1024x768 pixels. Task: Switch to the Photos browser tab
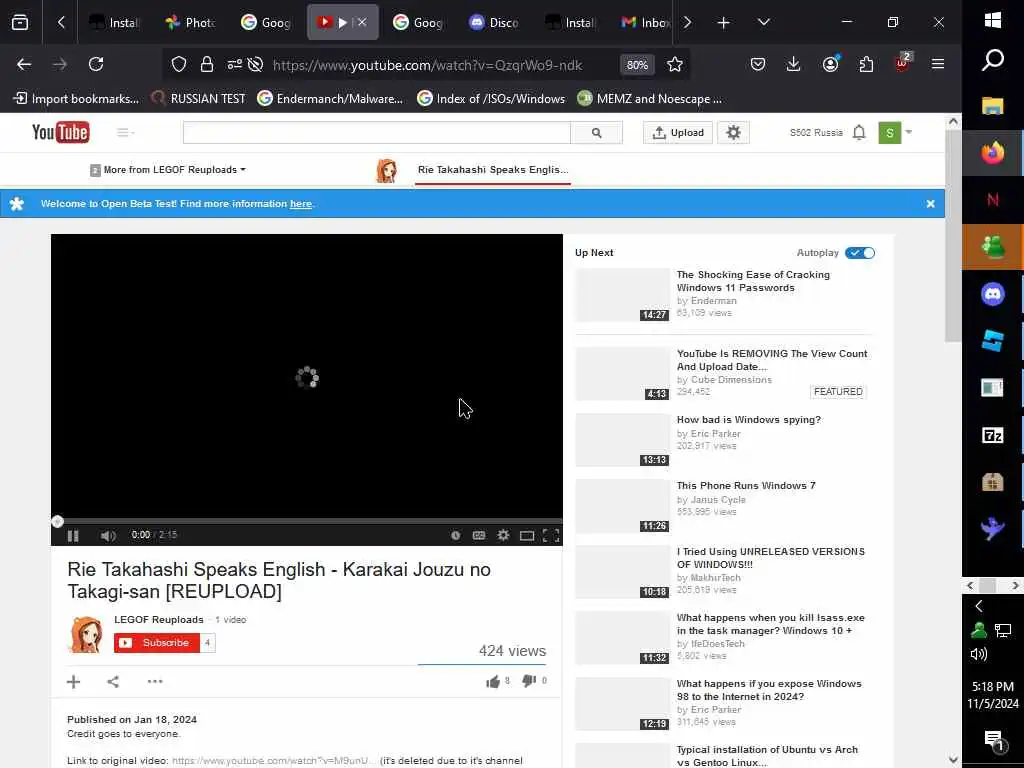tap(190, 22)
